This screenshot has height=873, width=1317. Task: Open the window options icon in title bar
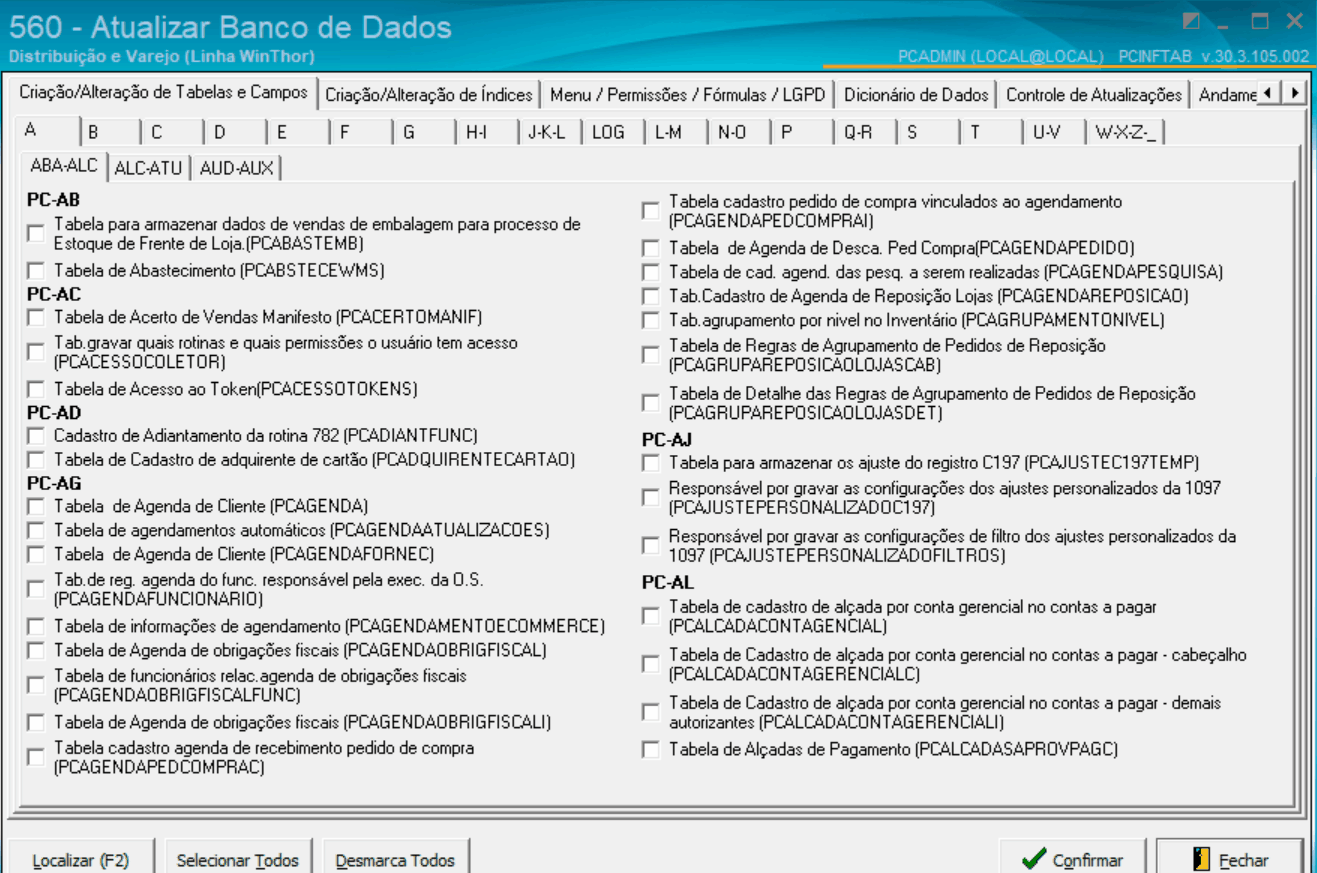[x=1190, y=21]
